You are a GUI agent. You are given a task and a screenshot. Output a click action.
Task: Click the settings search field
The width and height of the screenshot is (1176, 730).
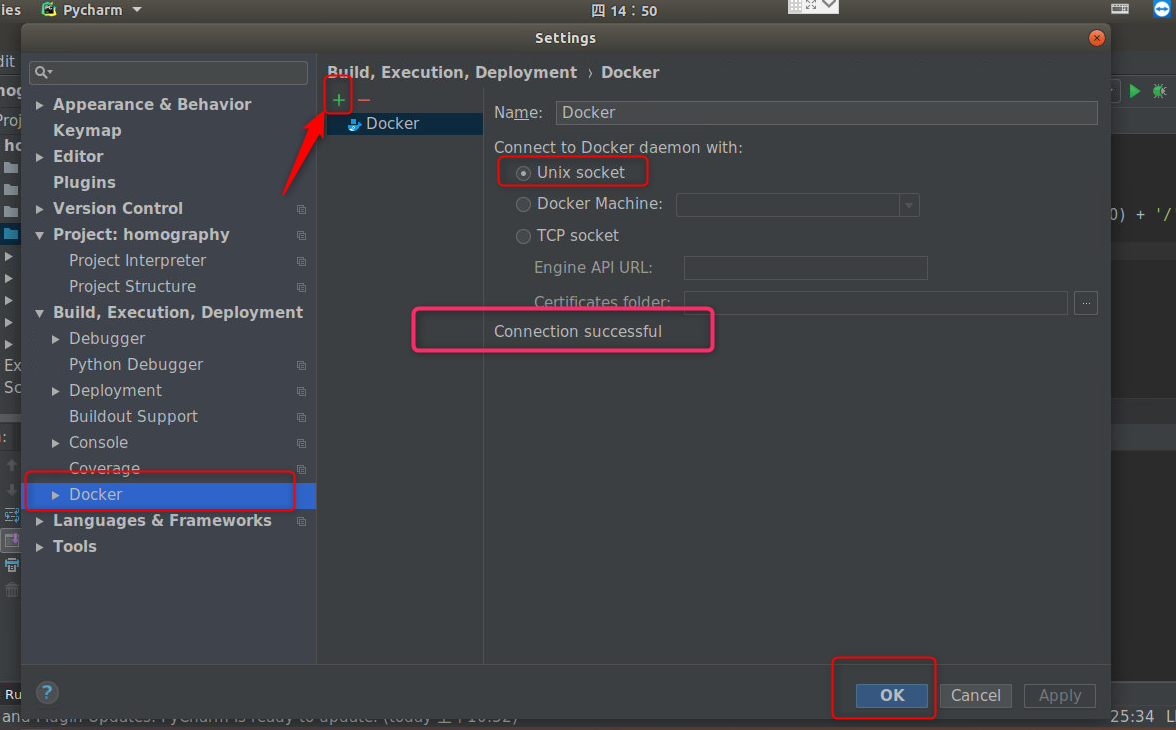coord(168,72)
